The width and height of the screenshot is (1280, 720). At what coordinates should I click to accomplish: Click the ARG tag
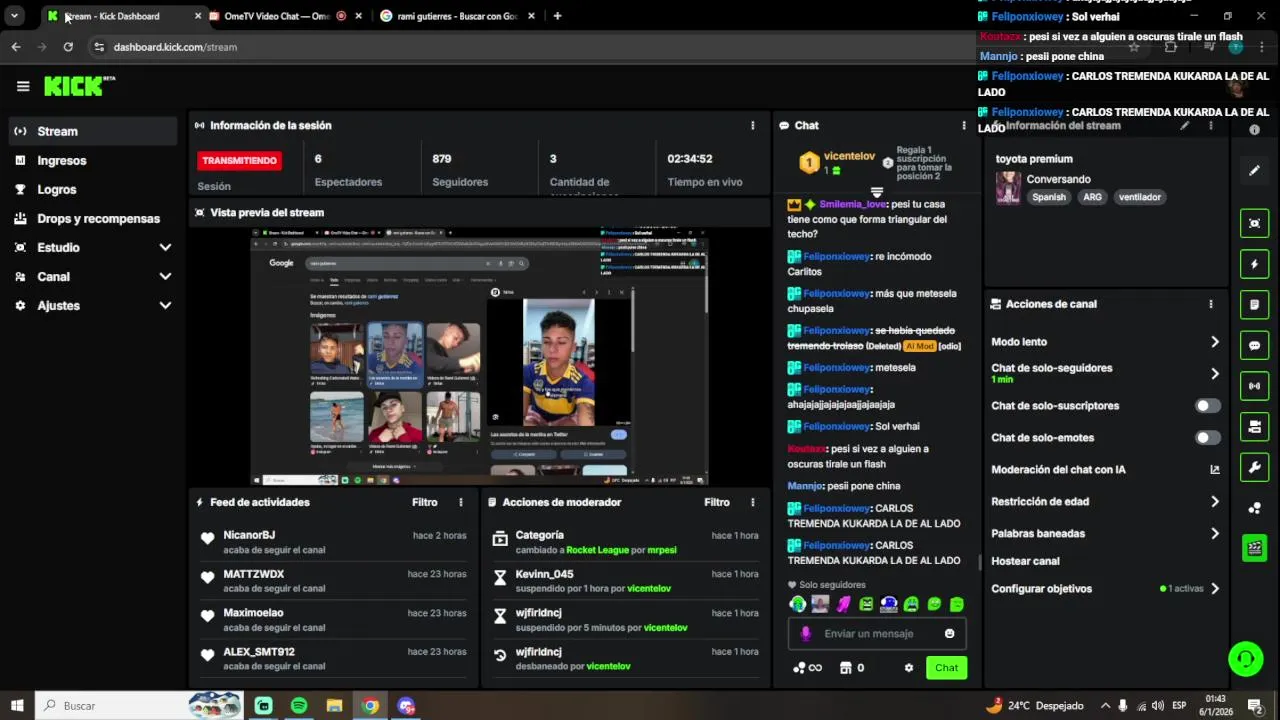click(x=1092, y=197)
